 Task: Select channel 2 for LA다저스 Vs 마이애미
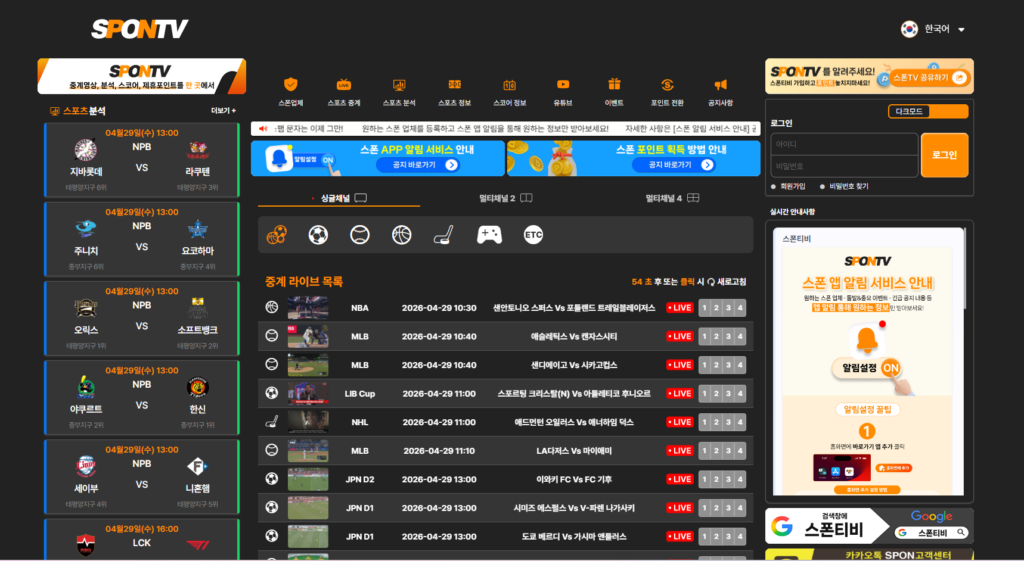coord(716,451)
